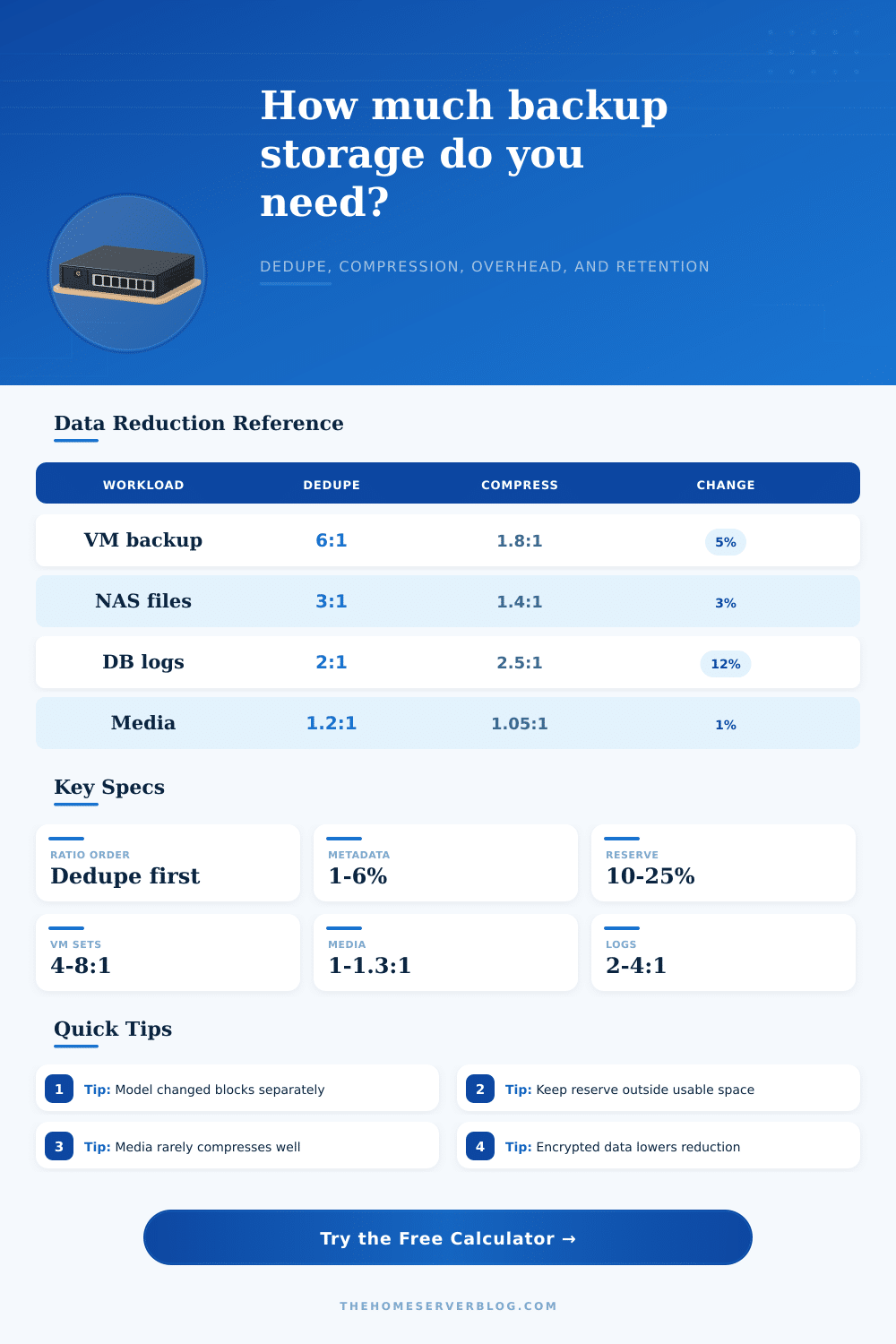Click the Media 1-1.3:1 value
The image size is (896, 1344).
pos(369,965)
